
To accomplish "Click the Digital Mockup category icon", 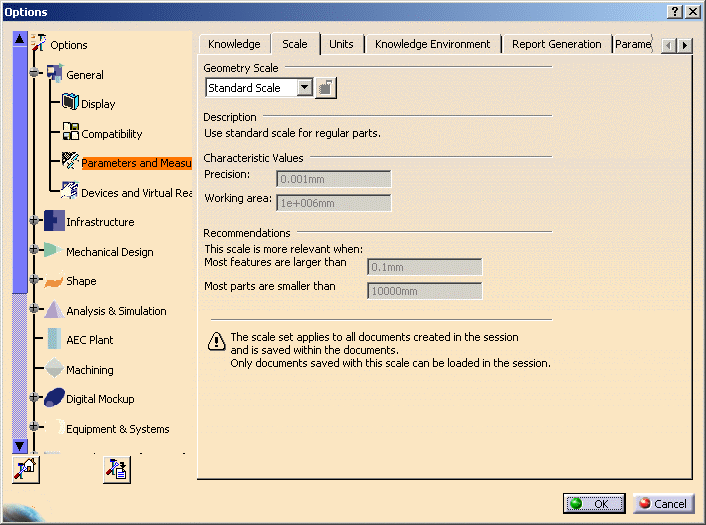I will 54,399.
